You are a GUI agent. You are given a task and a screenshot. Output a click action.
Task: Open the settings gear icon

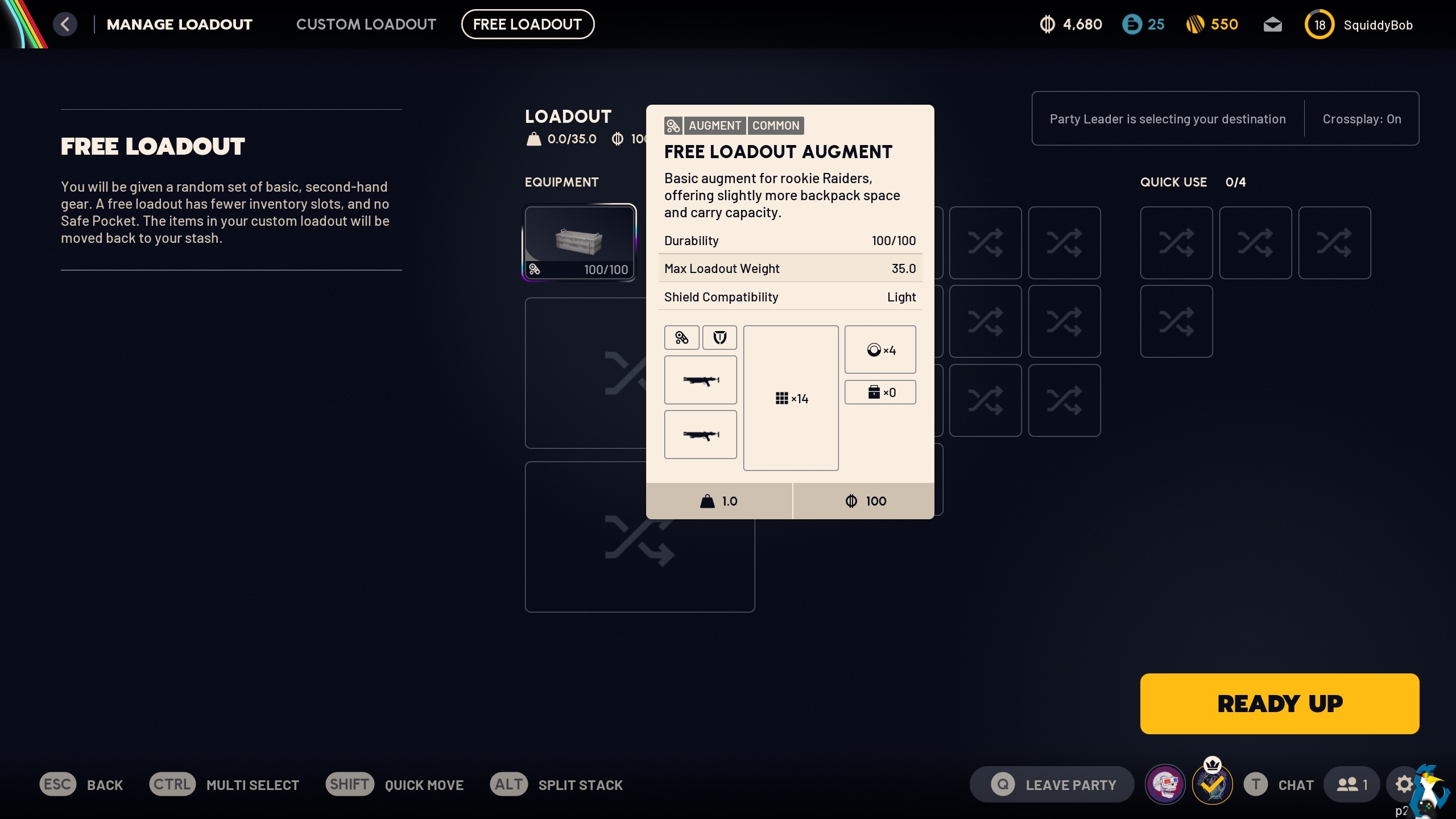pos(1404,784)
